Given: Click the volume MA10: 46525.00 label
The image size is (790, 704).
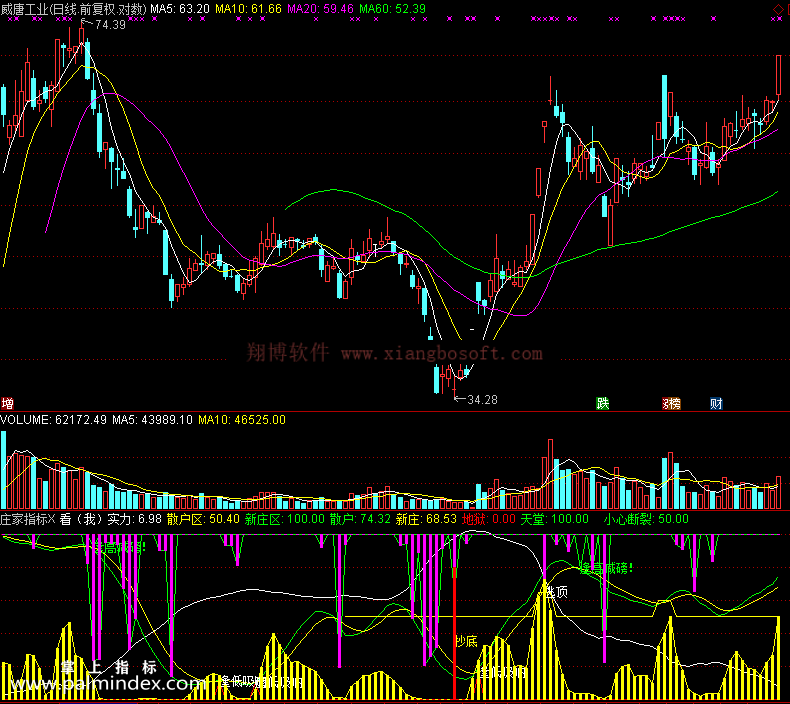Looking at the screenshot, I should (242, 419).
